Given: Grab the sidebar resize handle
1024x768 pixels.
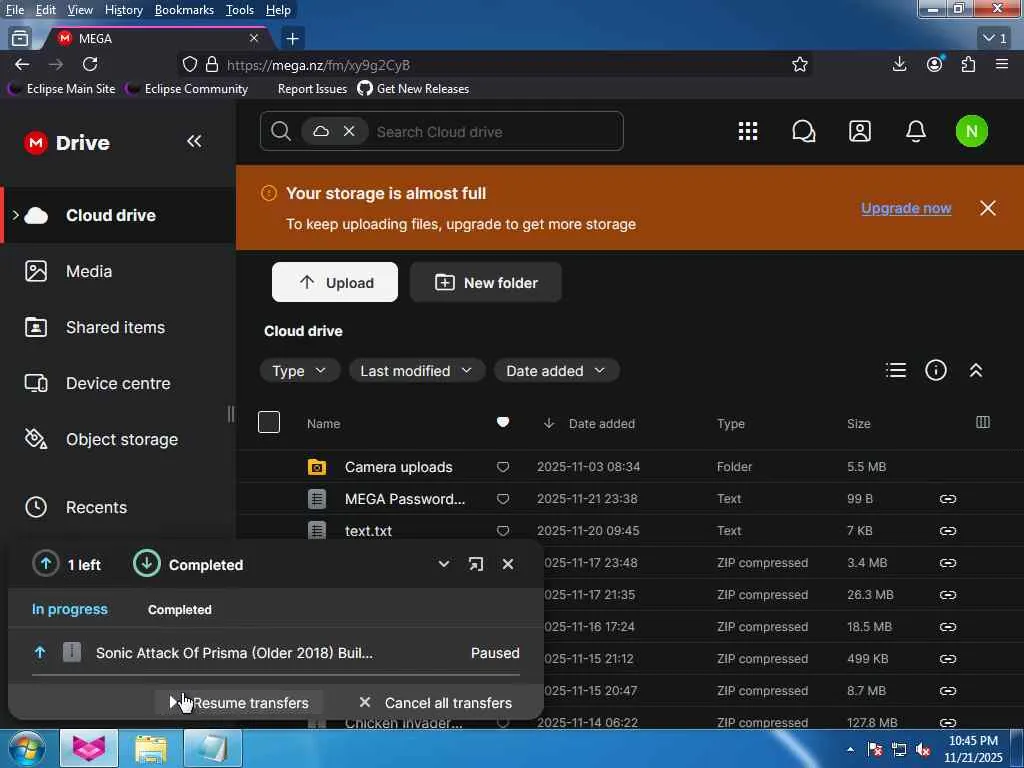Looking at the screenshot, I should coord(231,413).
